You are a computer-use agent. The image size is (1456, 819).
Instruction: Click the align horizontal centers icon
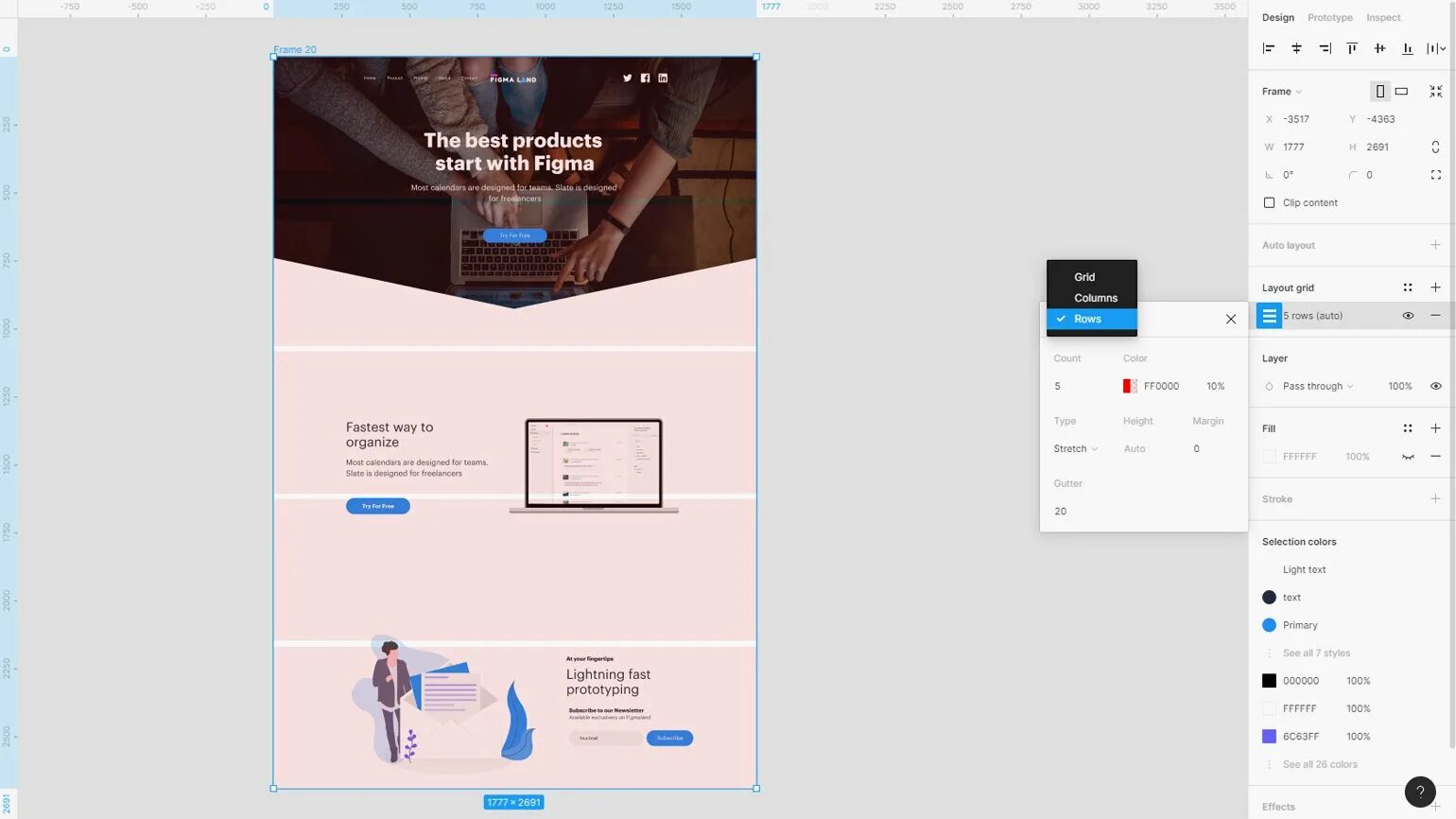coord(1296,48)
